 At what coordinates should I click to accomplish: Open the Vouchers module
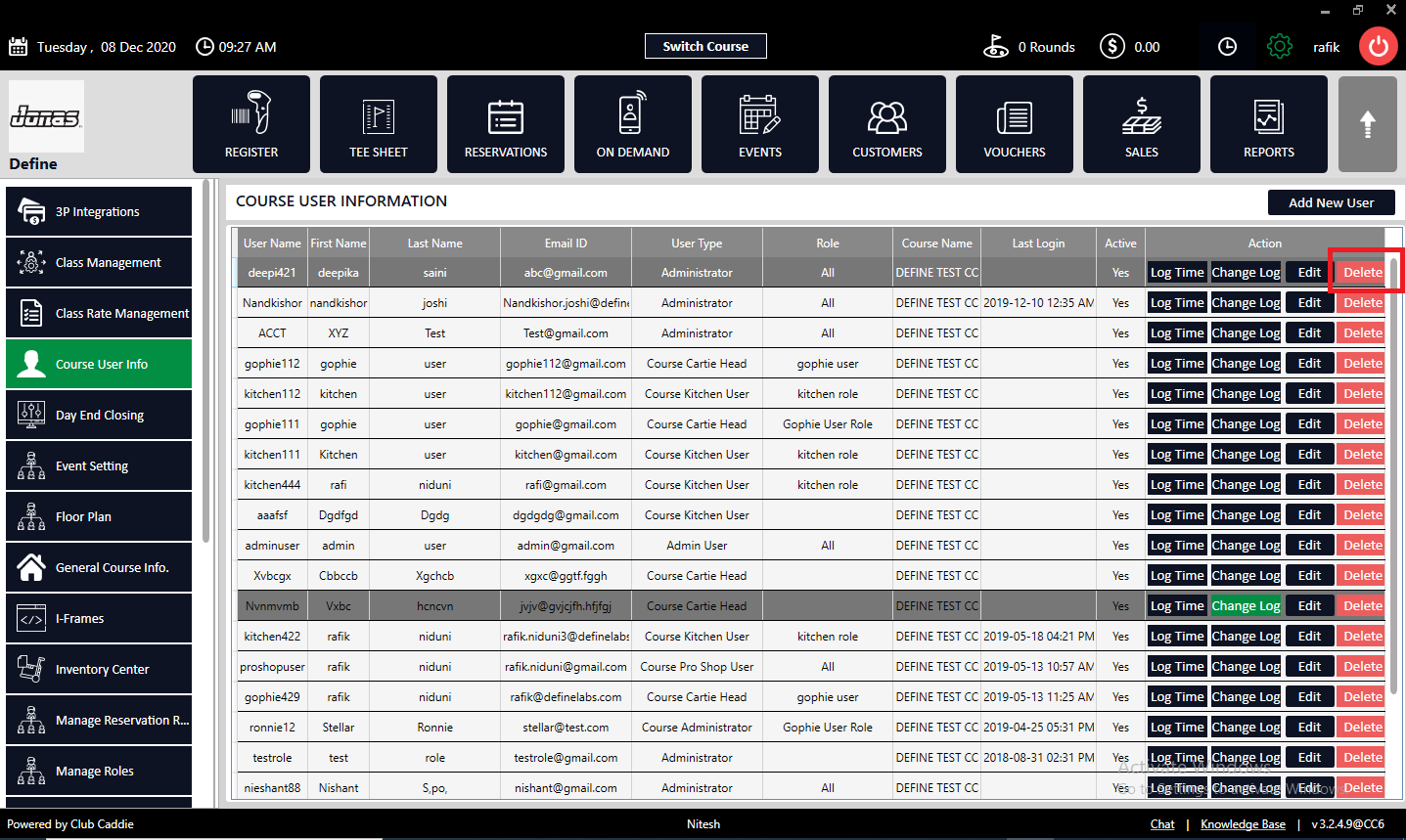[x=1015, y=124]
